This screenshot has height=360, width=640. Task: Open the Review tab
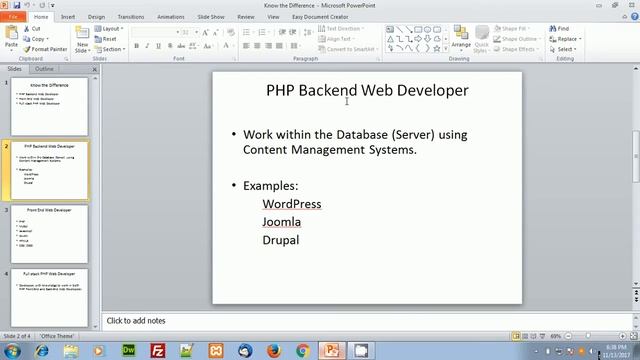[x=246, y=17]
